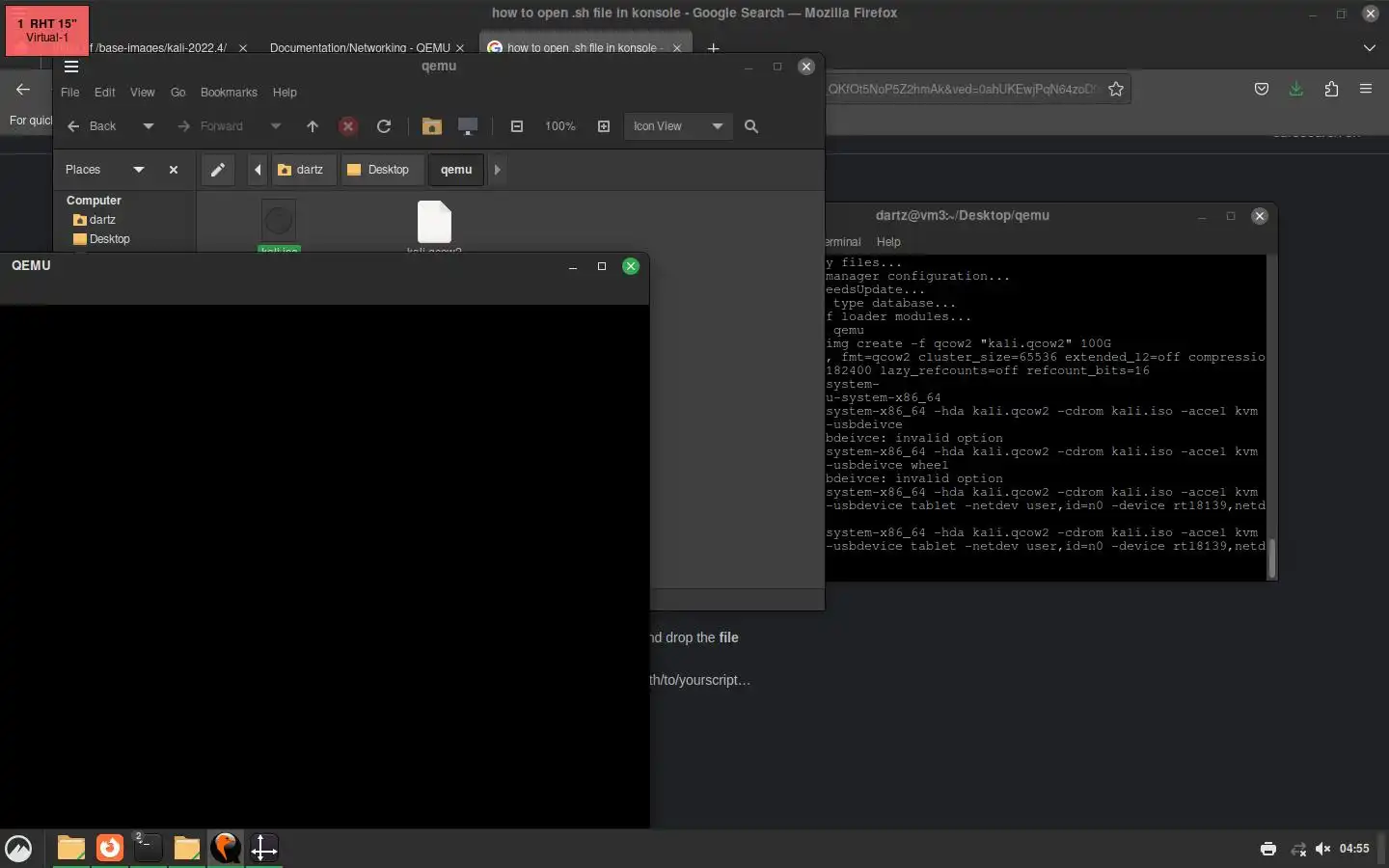This screenshot has width=1389, height=868.
Task: Unmute via the volume tray icon
Action: tap(1323, 849)
